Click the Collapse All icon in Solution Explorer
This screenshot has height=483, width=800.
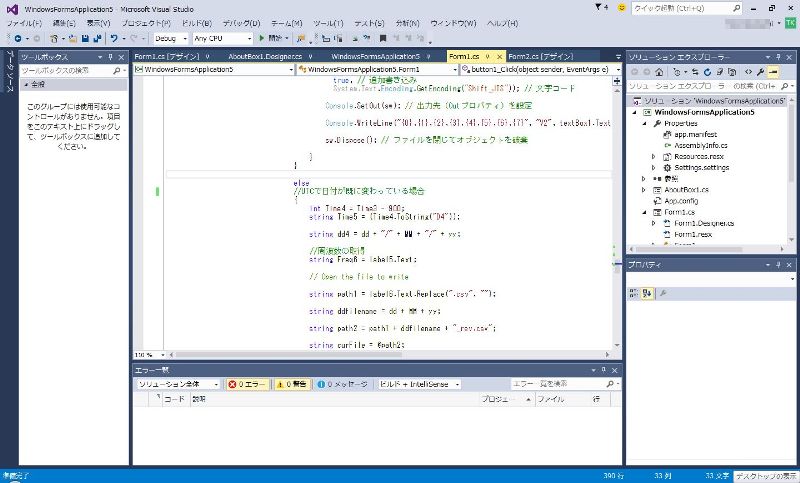pyautogui.click(x=719, y=72)
